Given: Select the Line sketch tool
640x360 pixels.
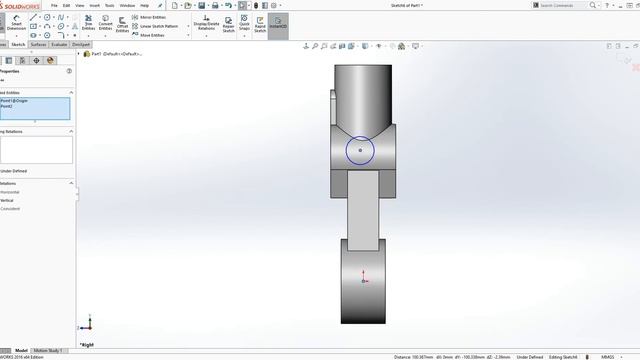Looking at the screenshot, I should 33,17.
